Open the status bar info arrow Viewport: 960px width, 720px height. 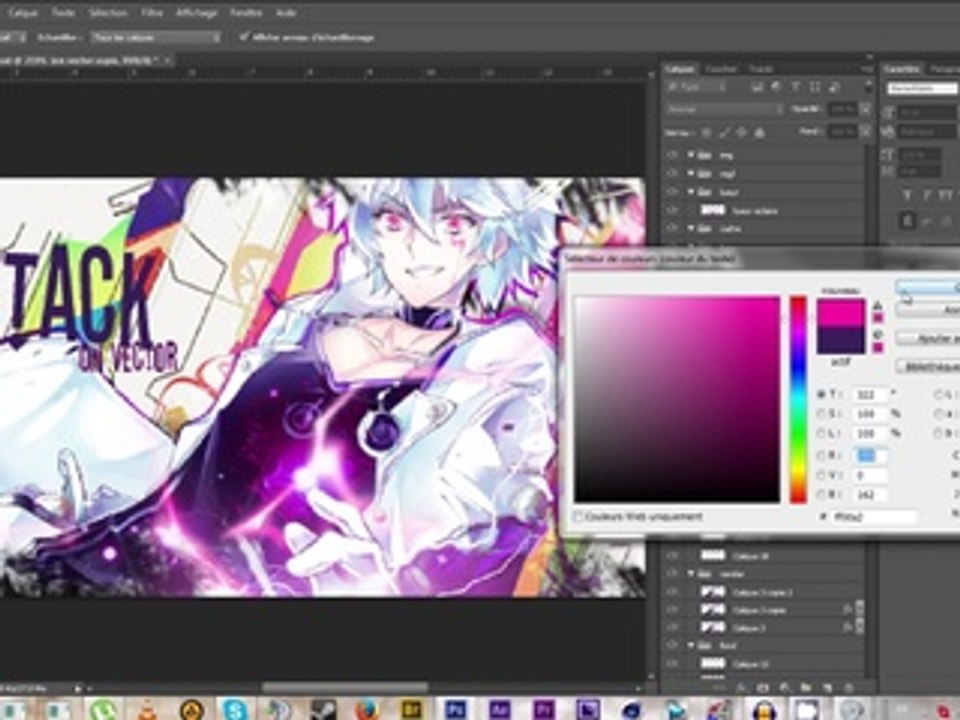coord(78,689)
